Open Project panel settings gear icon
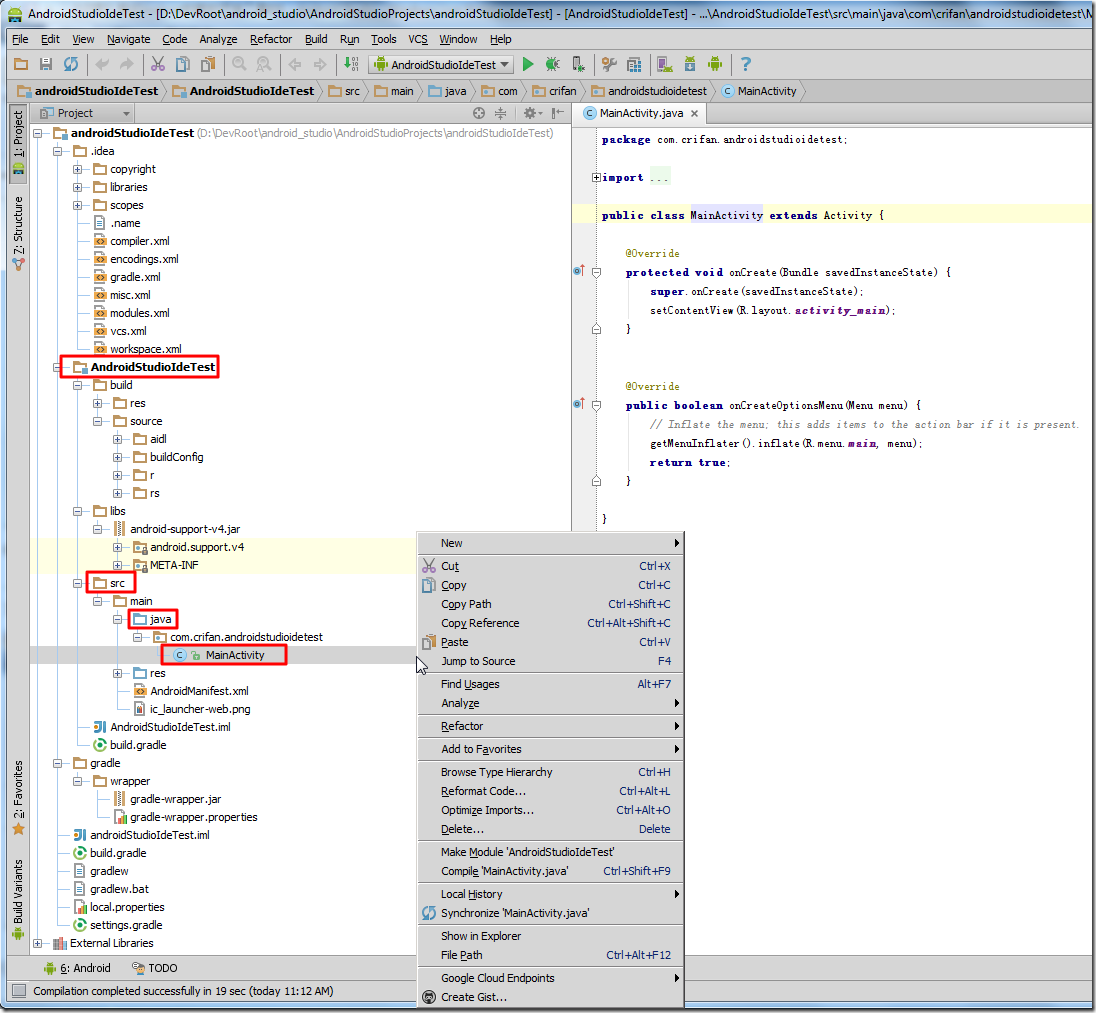 [x=531, y=113]
